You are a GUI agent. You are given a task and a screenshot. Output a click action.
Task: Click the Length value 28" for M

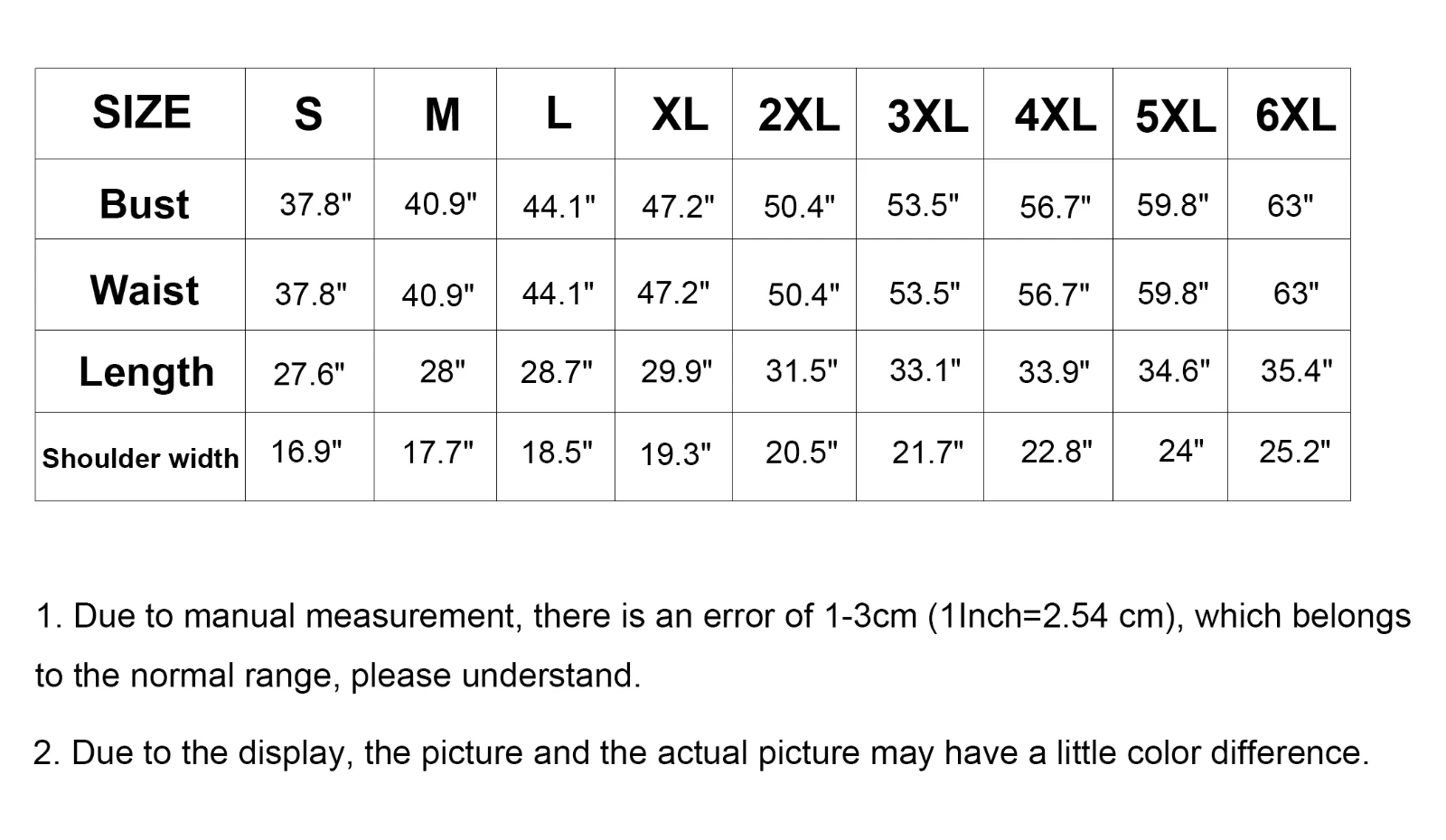click(442, 371)
